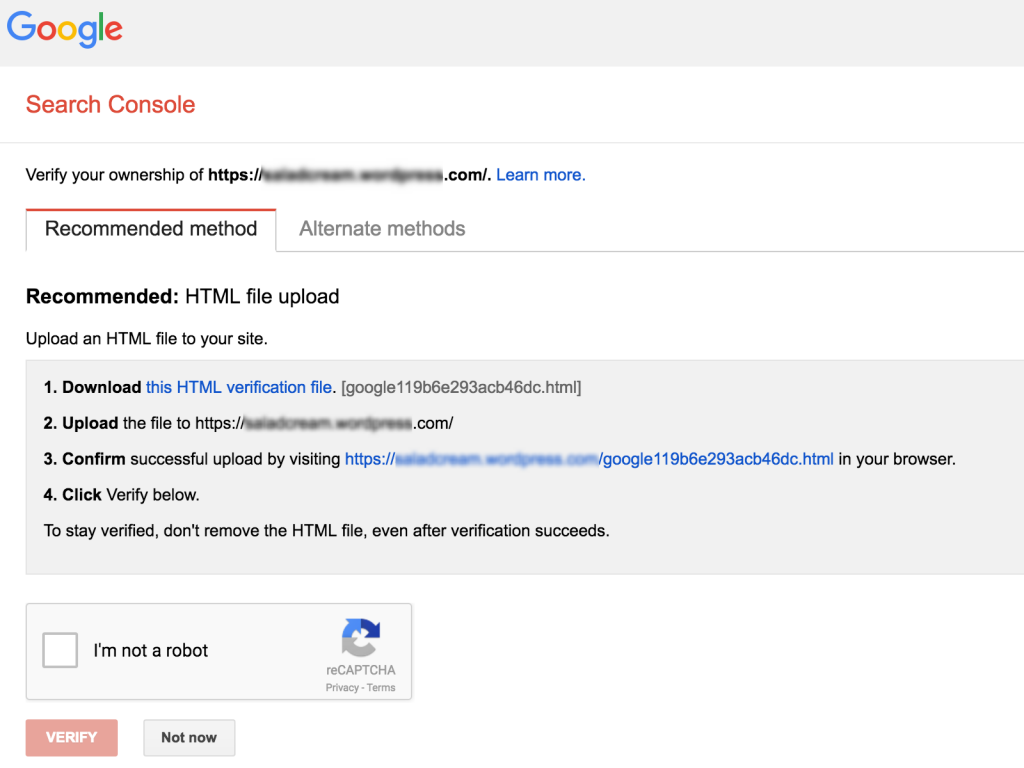Switch to the Alternate methods tab
Image resolution: width=1024 pixels, height=768 pixels.
(x=381, y=228)
